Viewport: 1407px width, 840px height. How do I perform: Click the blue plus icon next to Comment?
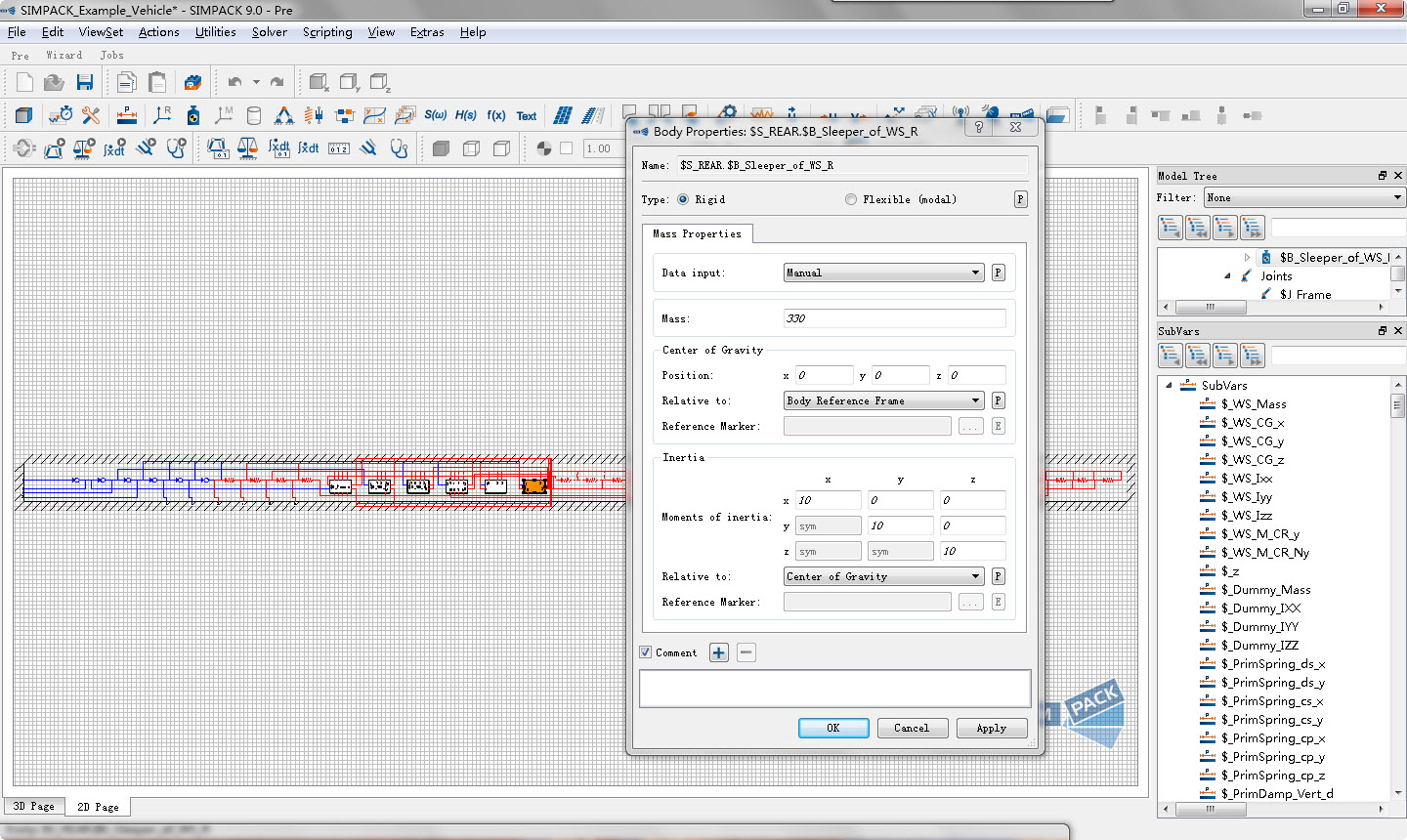pos(719,652)
